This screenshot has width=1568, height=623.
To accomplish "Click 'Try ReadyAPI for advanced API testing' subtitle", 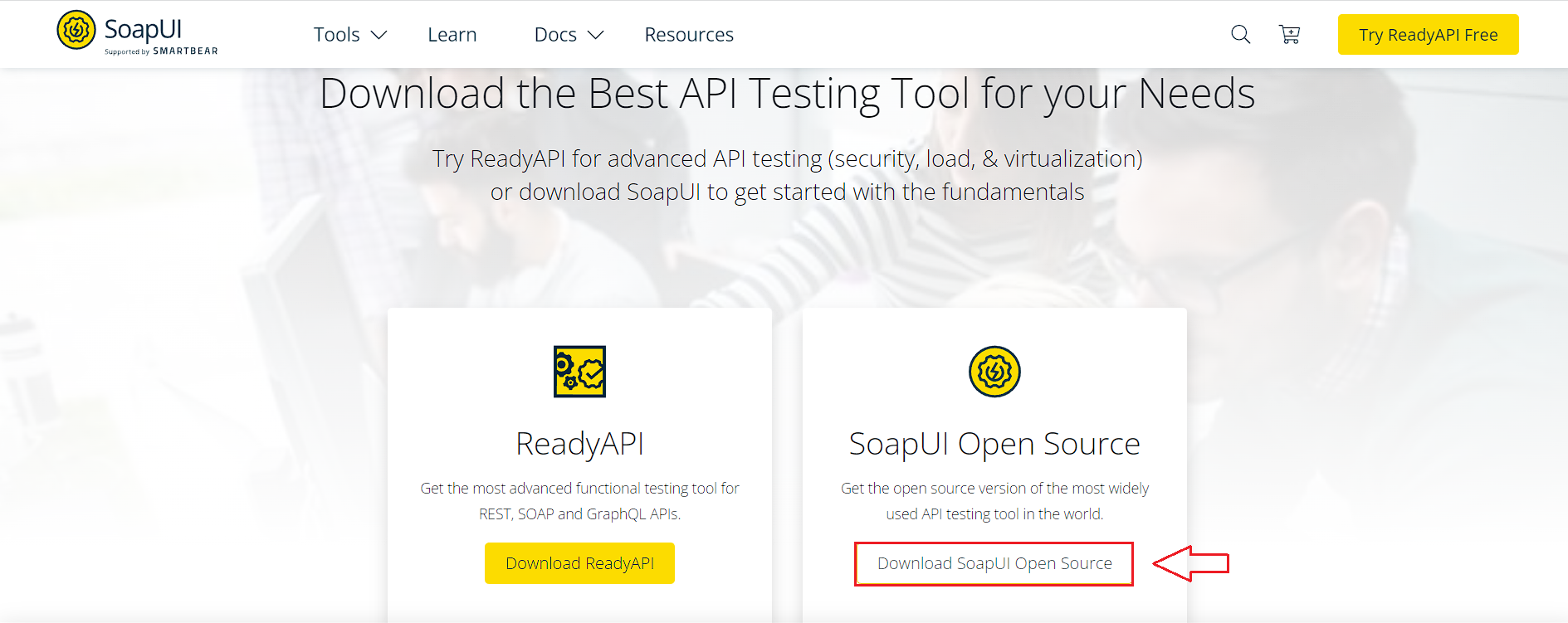I will 787,158.
